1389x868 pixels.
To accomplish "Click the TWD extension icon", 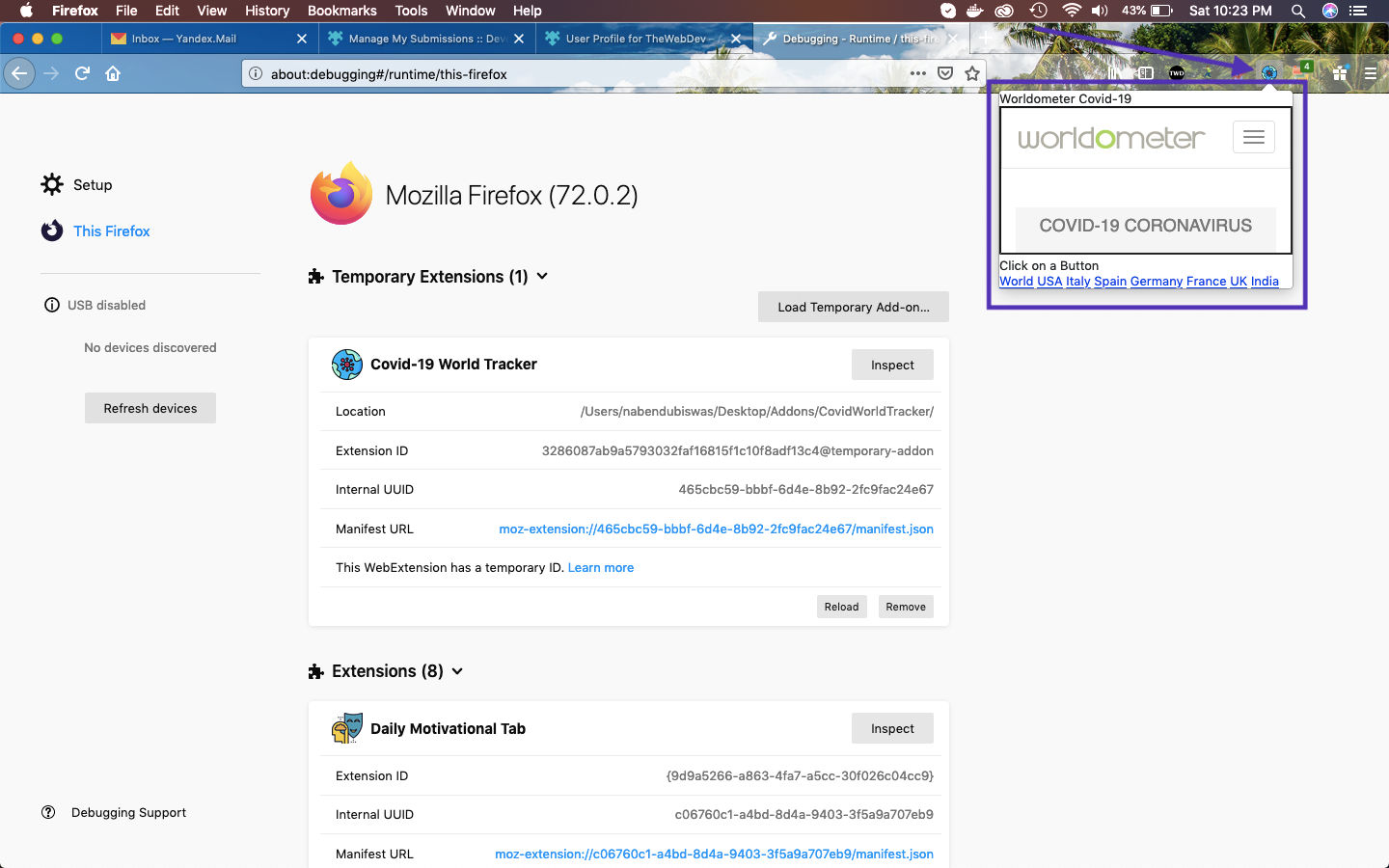I will point(1176,73).
